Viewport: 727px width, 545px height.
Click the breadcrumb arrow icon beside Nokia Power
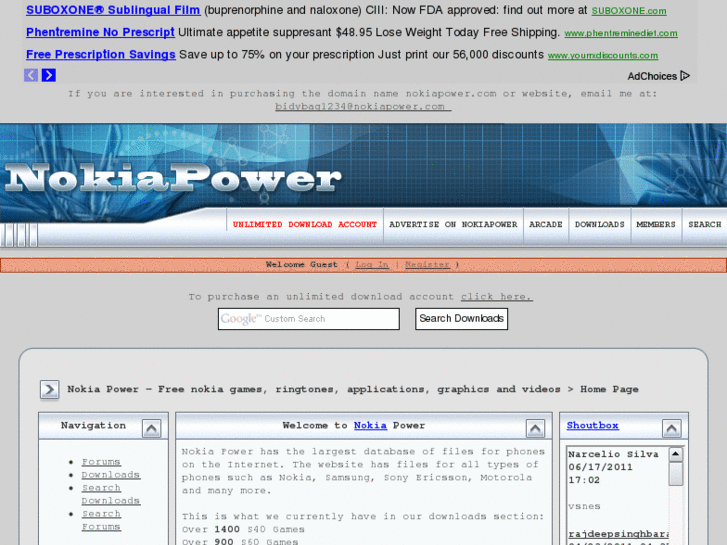49,390
